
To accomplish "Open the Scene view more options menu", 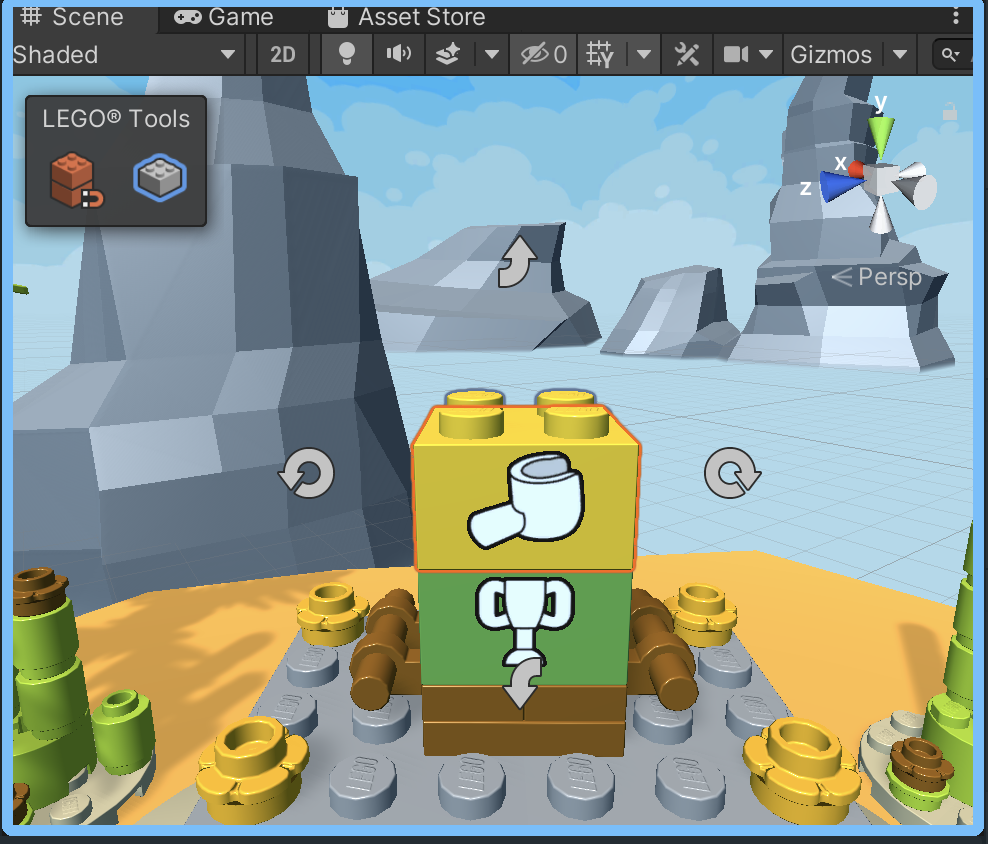I will pyautogui.click(x=956, y=17).
